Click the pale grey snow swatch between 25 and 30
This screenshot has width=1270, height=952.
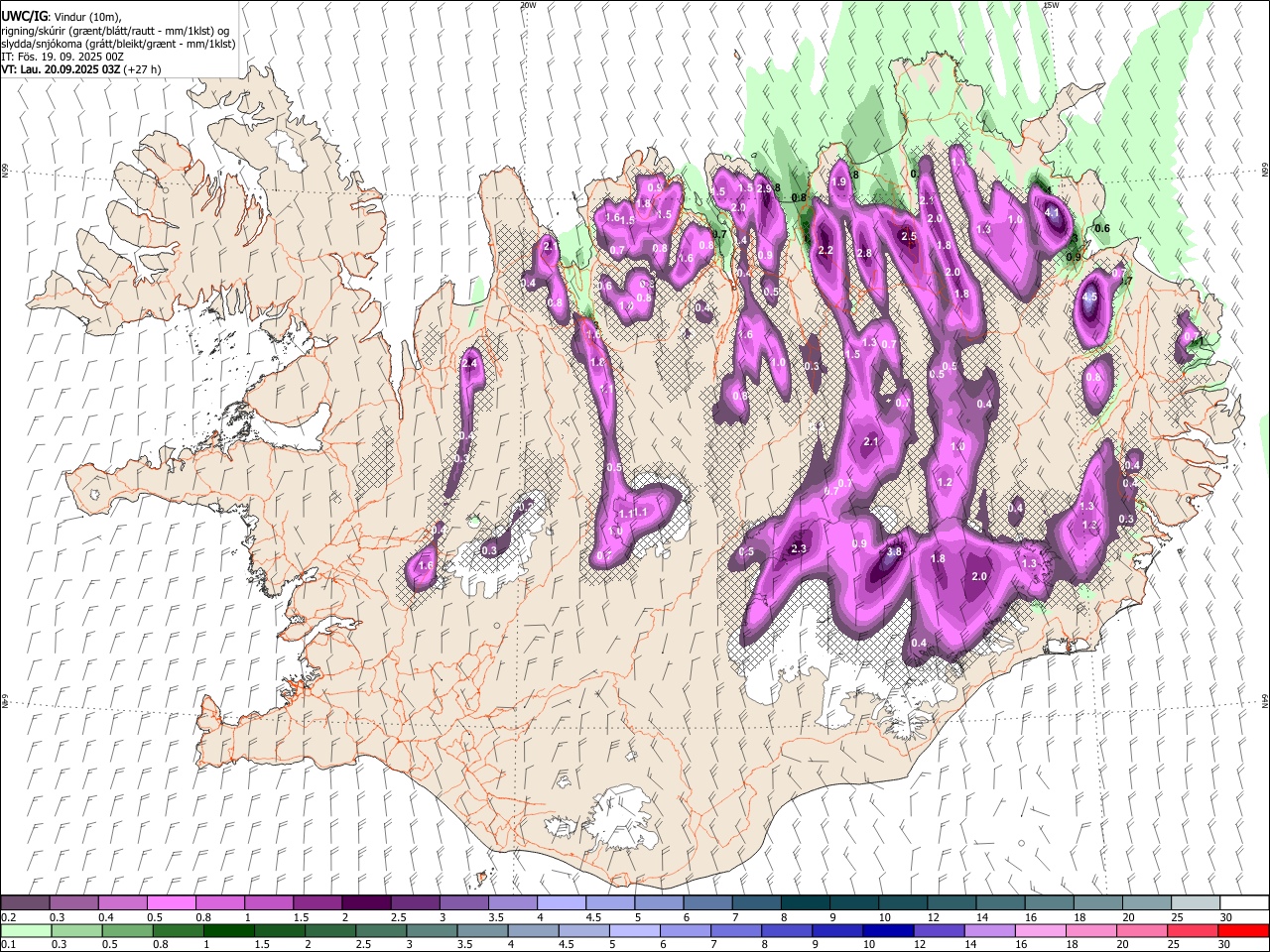pos(1196,903)
